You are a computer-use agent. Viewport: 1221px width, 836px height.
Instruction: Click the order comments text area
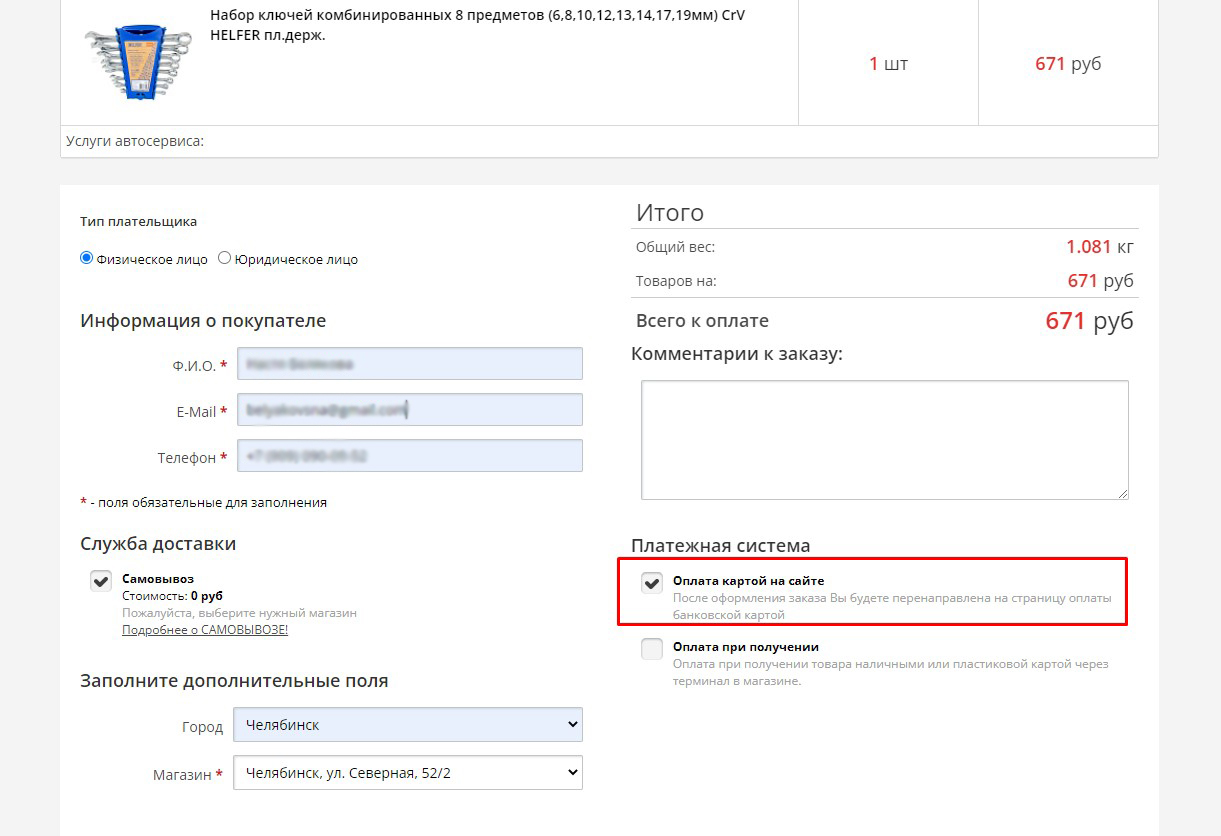[885, 440]
